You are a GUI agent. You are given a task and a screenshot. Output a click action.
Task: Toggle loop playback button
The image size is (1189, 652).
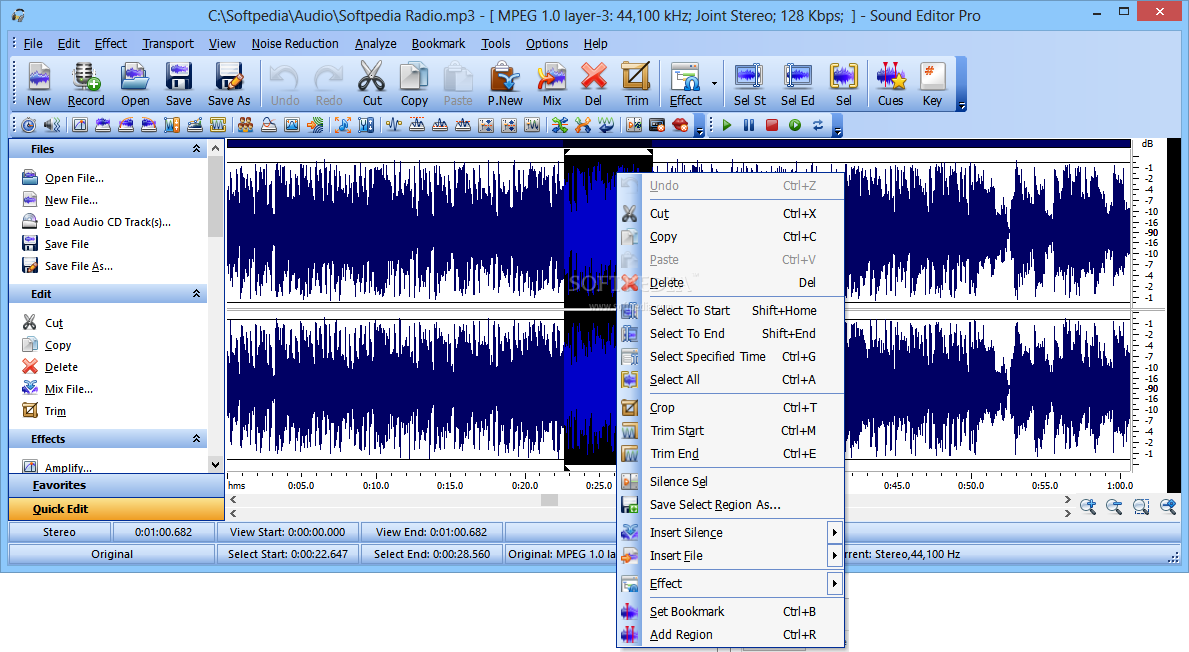817,125
